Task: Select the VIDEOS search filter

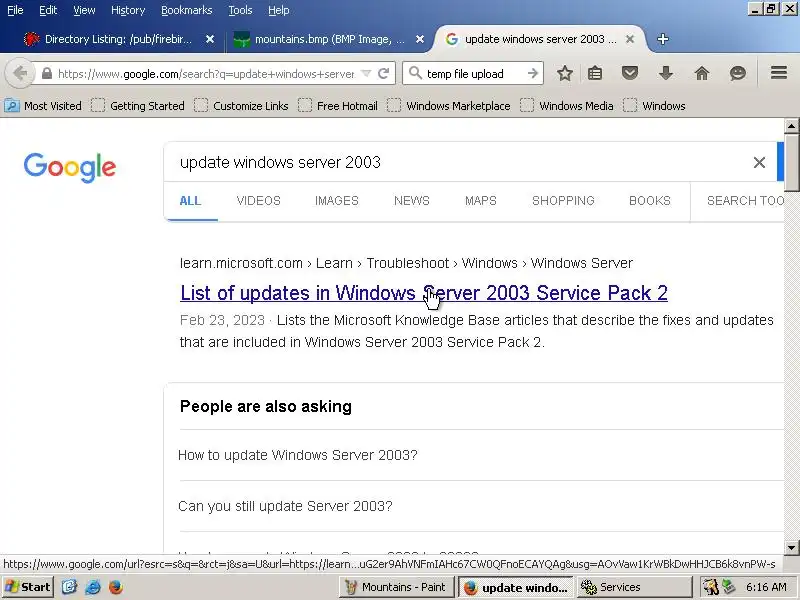Action: [259, 201]
